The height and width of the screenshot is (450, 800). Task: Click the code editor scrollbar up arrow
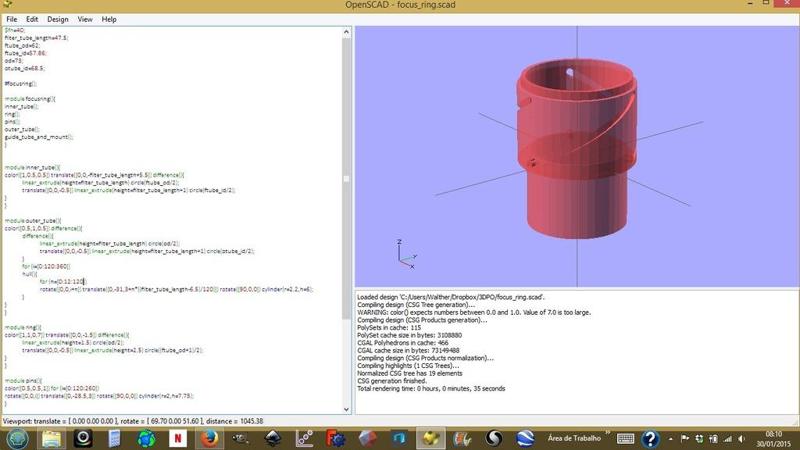[x=347, y=32]
